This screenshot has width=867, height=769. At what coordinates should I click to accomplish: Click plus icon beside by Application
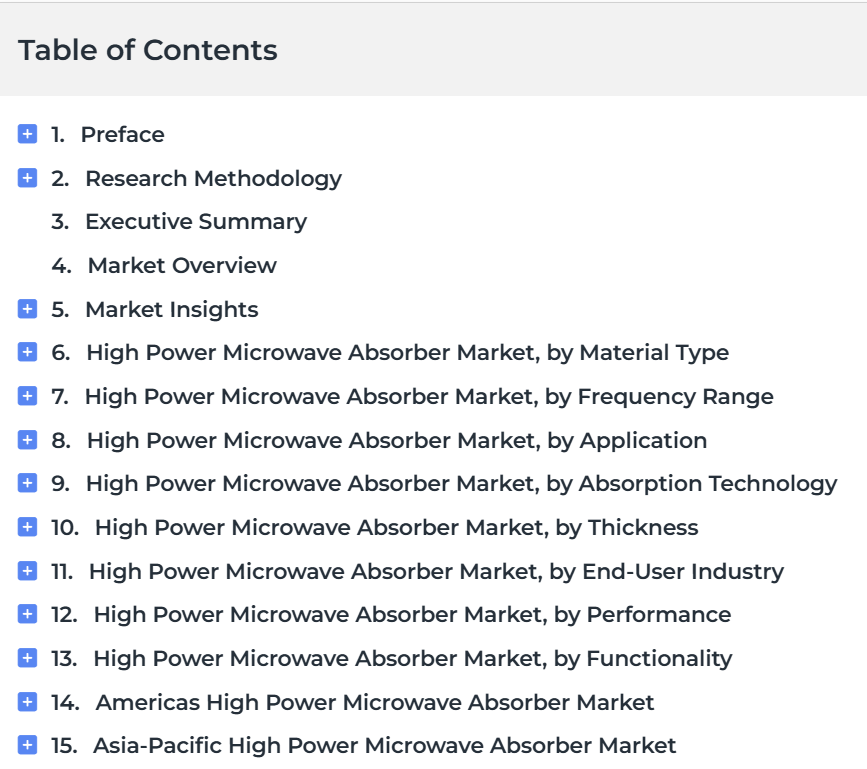click(x=27, y=440)
